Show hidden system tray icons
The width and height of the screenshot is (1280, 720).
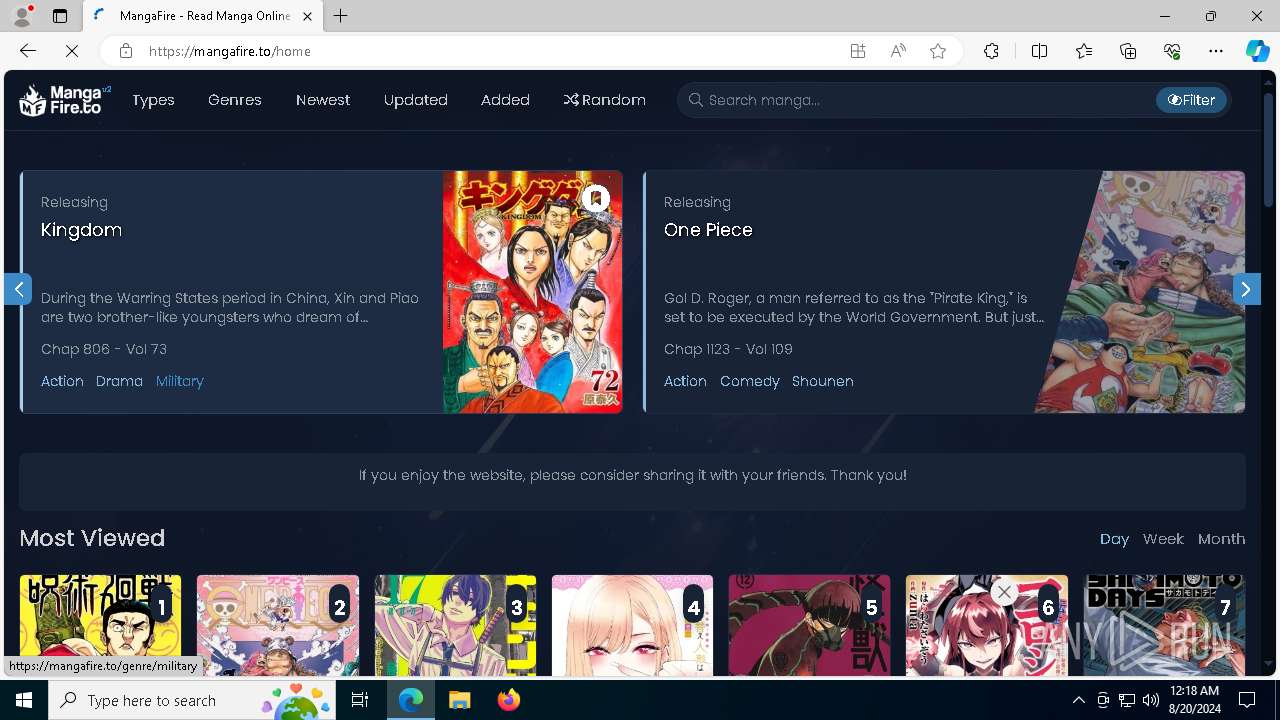1079,700
